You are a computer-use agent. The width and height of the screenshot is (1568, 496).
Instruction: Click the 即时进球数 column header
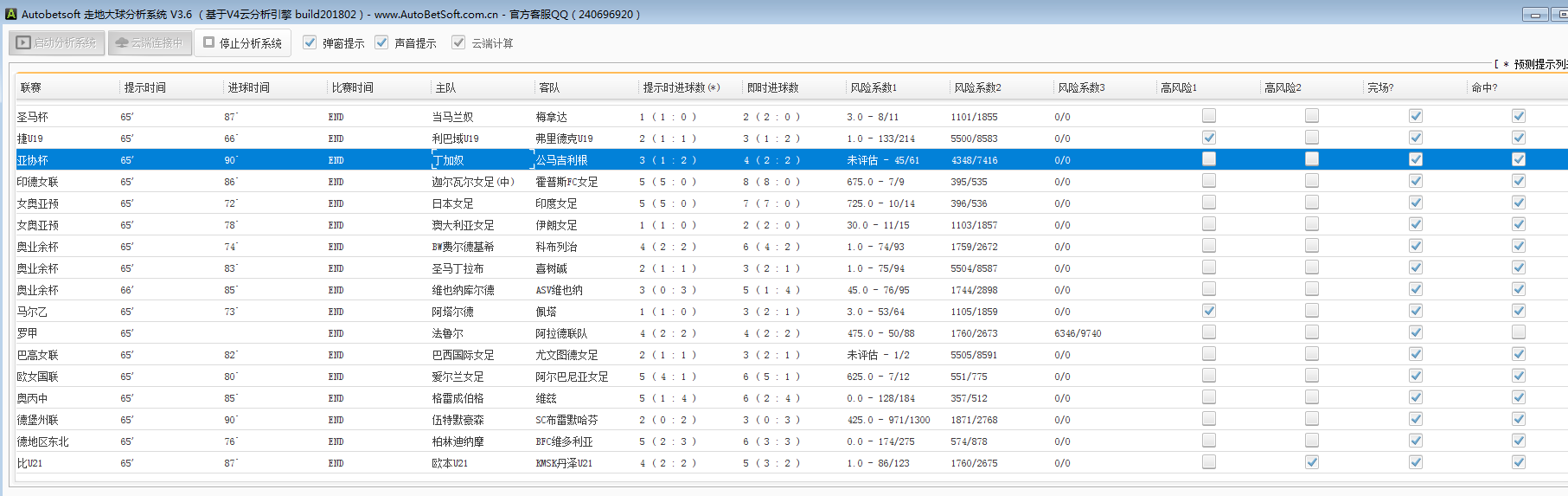772,87
